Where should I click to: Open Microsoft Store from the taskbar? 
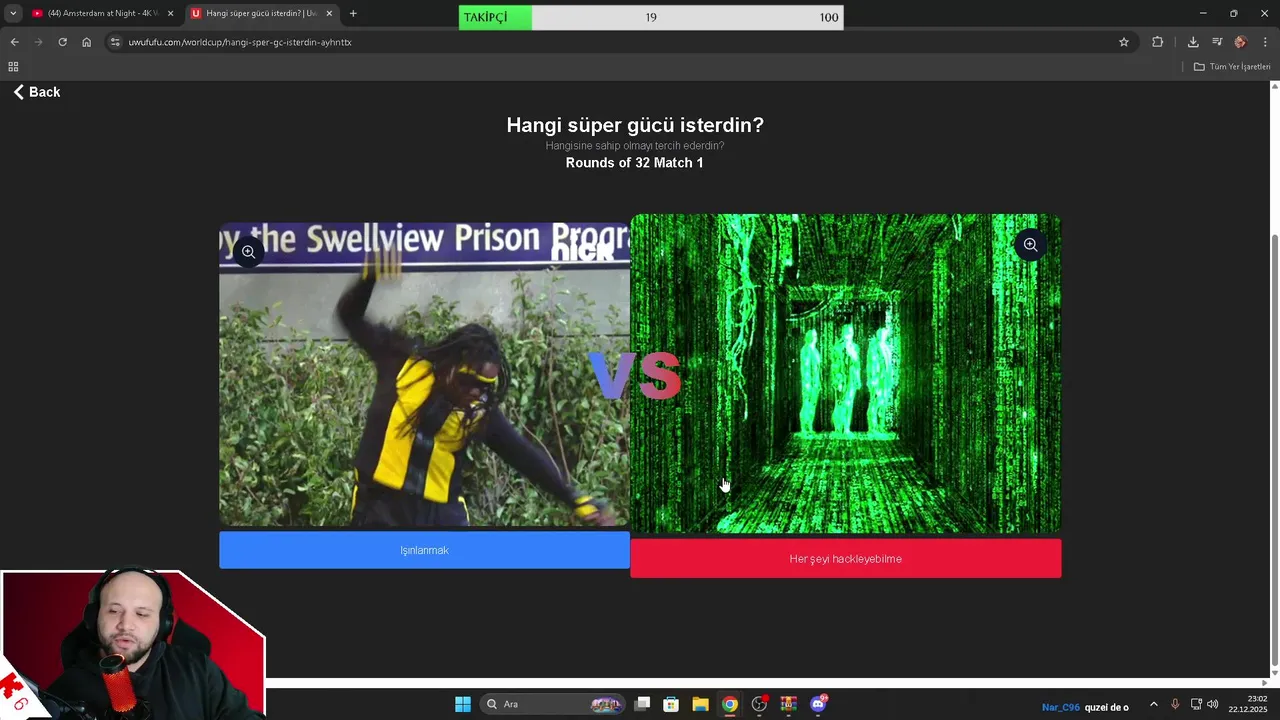tap(671, 704)
